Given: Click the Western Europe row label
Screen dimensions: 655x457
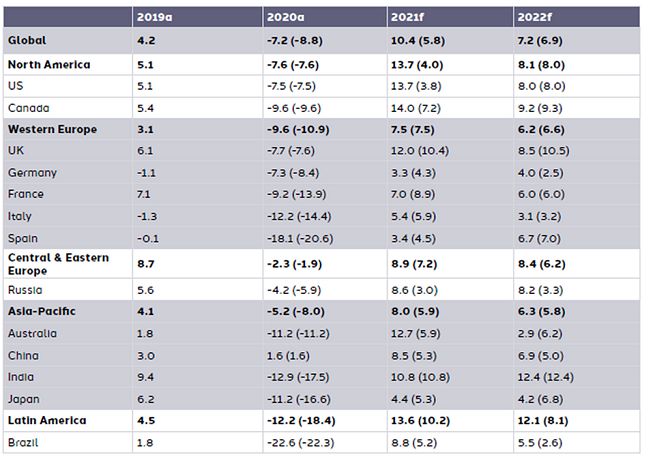Looking at the screenshot, I should coord(53,130).
